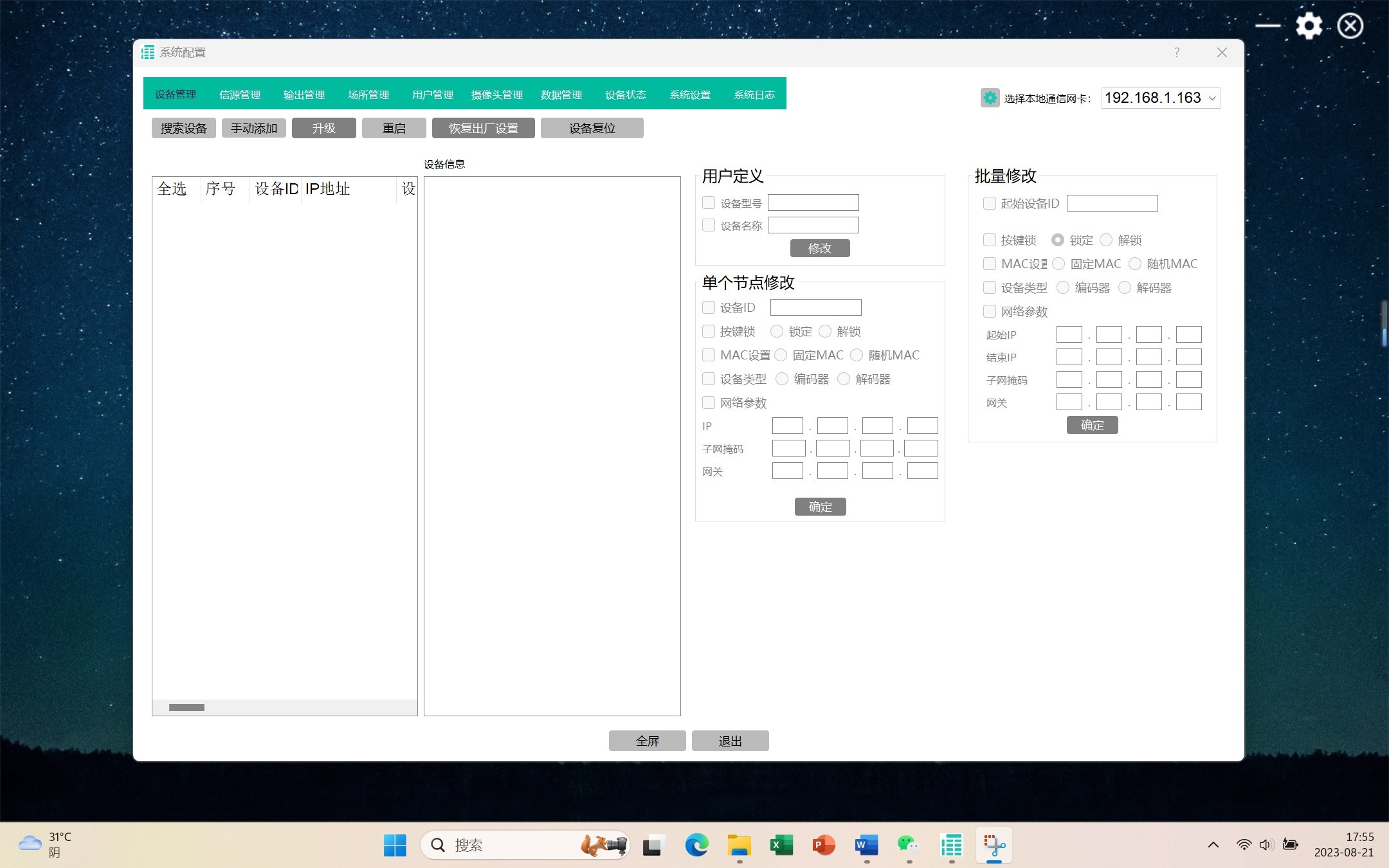
Task: Click the gear icon beside network card selector
Action: pyautogui.click(x=990, y=98)
